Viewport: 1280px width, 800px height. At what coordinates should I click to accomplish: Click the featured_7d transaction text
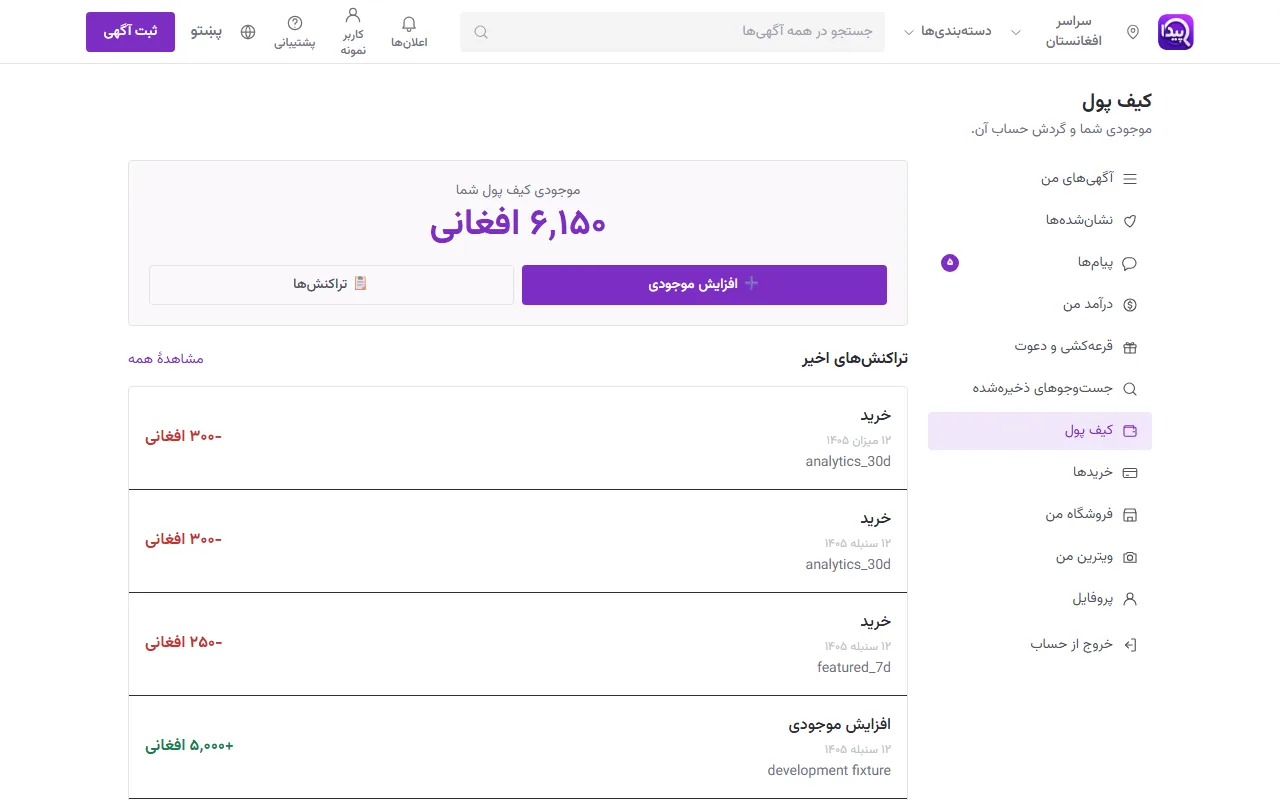854,667
